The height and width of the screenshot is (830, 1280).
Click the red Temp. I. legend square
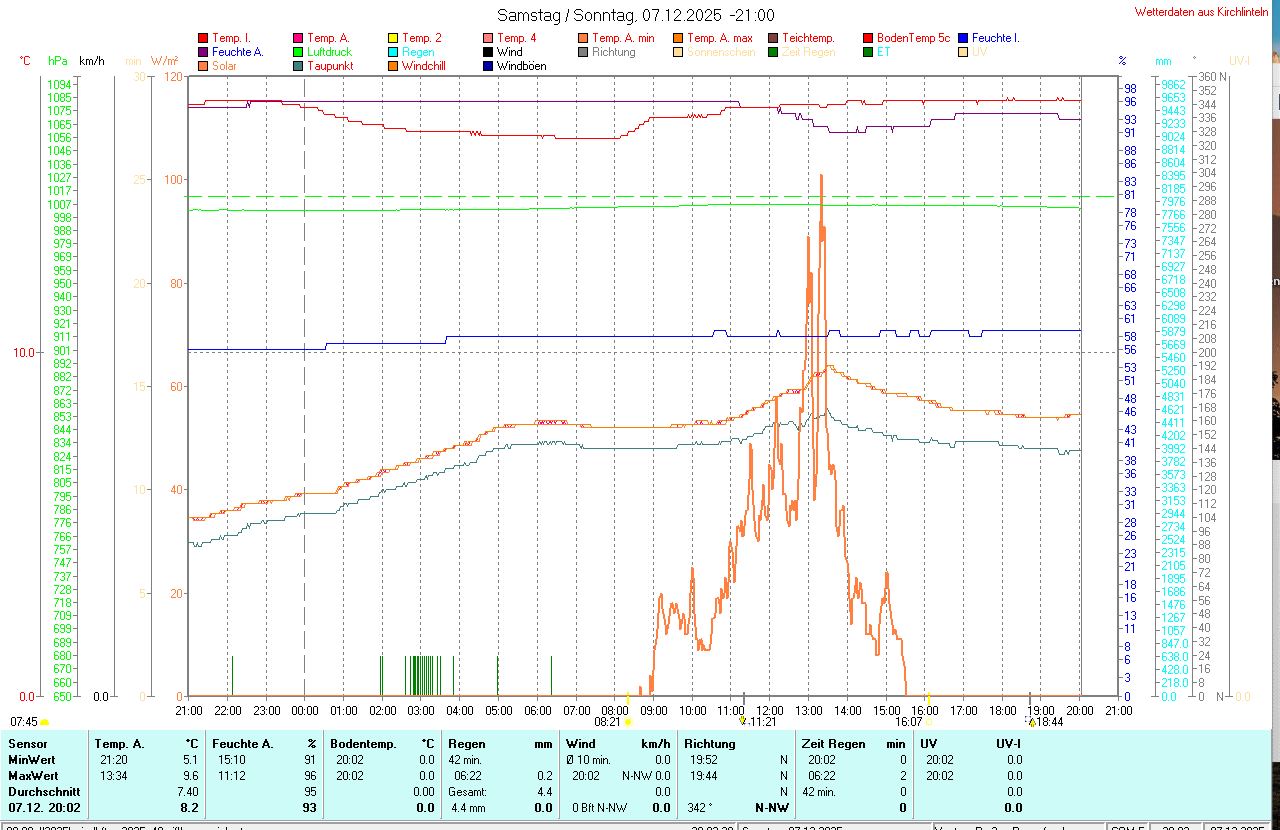click(x=203, y=38)
